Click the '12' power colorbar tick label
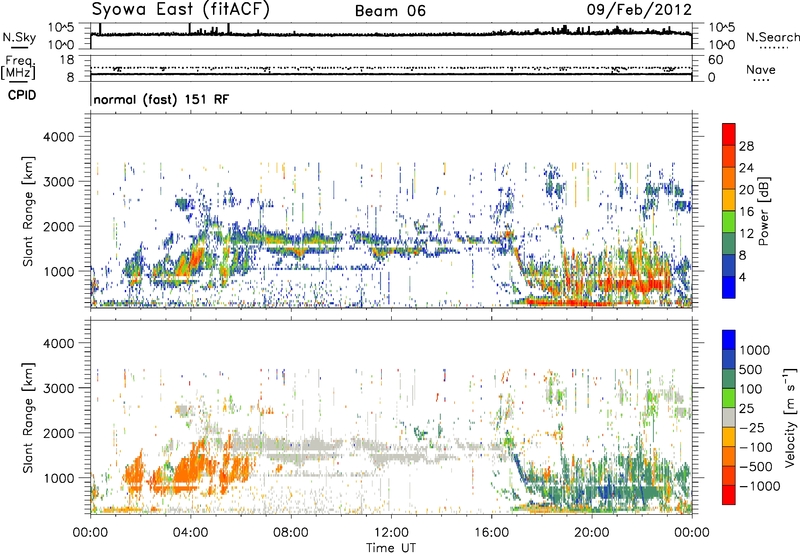800x554 pixels. (x=746, y=234)
